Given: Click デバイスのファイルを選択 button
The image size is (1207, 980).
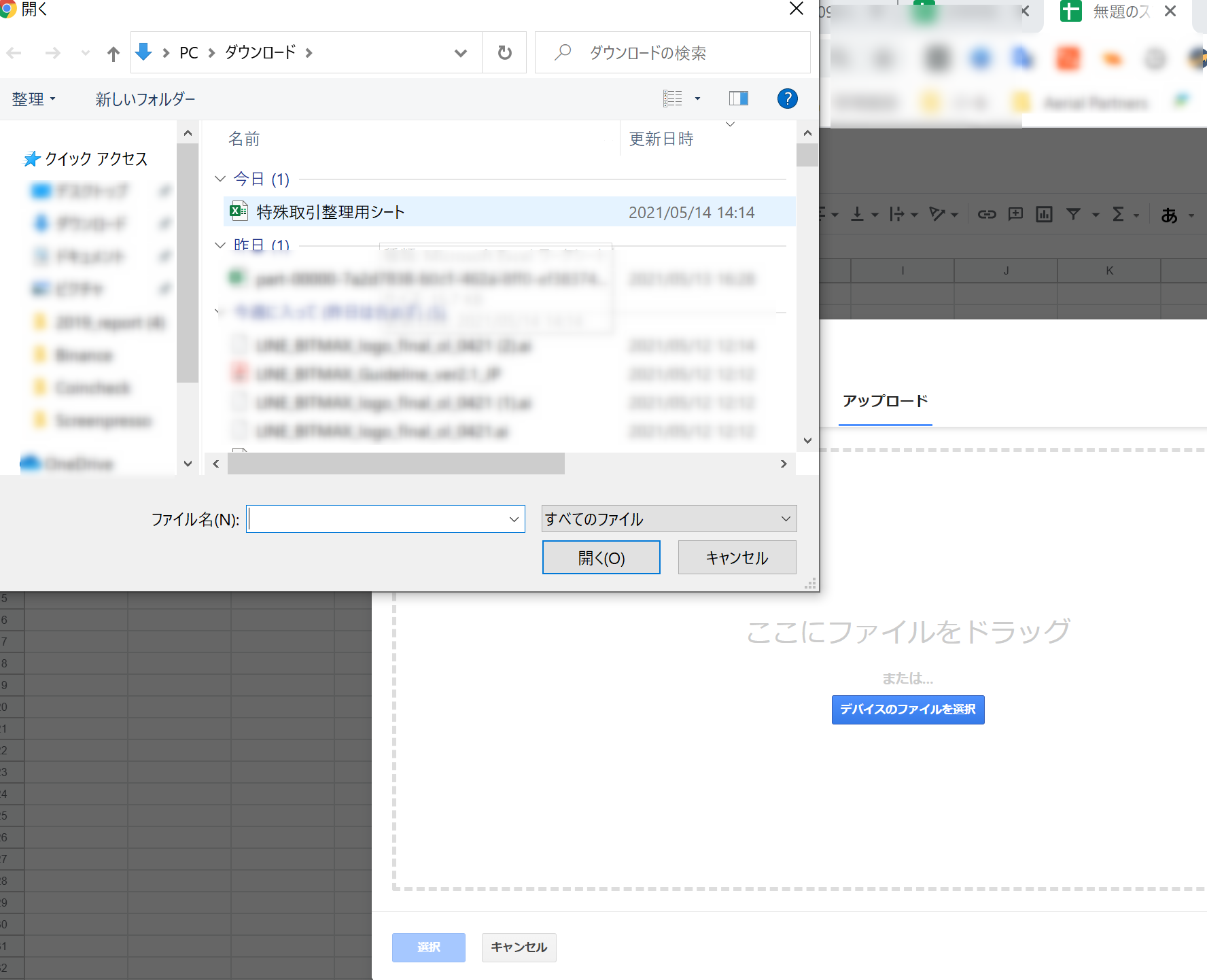Looking at the screenshot, I should (908, 710).
